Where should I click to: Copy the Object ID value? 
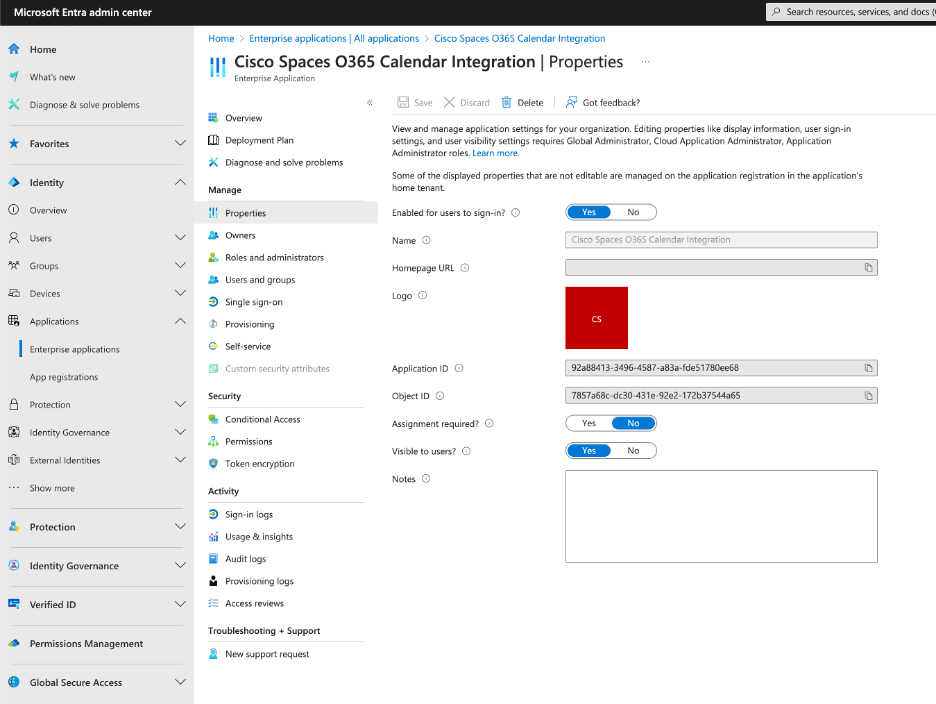coord(869,394)
